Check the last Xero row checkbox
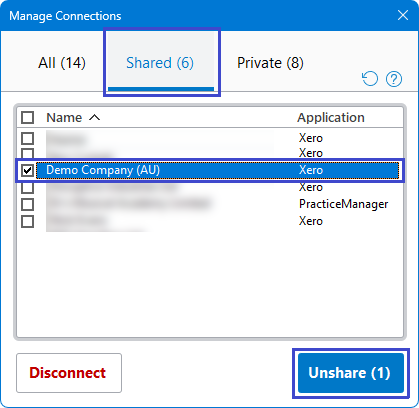The width and height of the screenshot is (419, 408). point(27,221)
